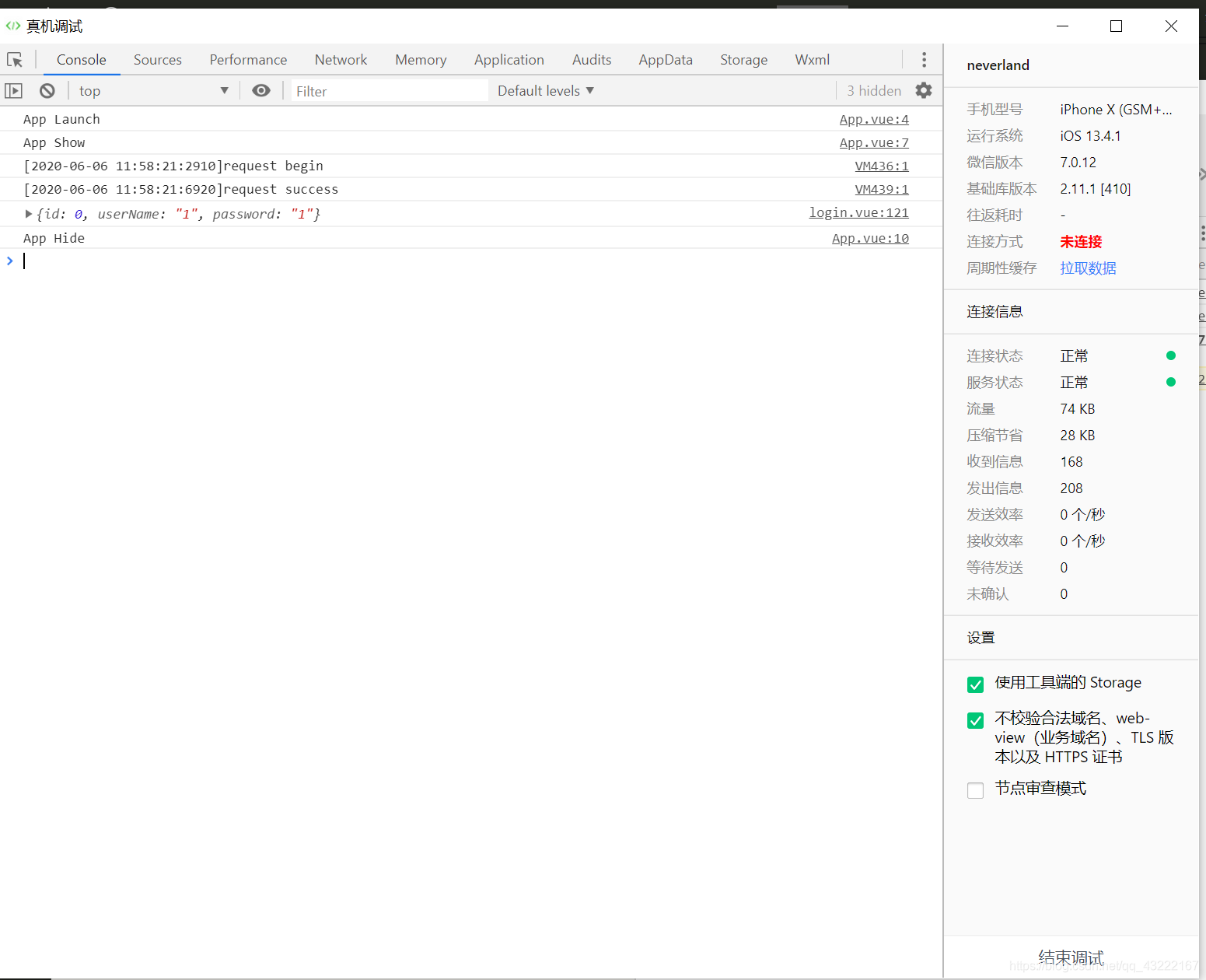The height and width of the screenshot is (980, 1206).
Task: Open the devtools three-dot more menu
Action: (924, 60)
